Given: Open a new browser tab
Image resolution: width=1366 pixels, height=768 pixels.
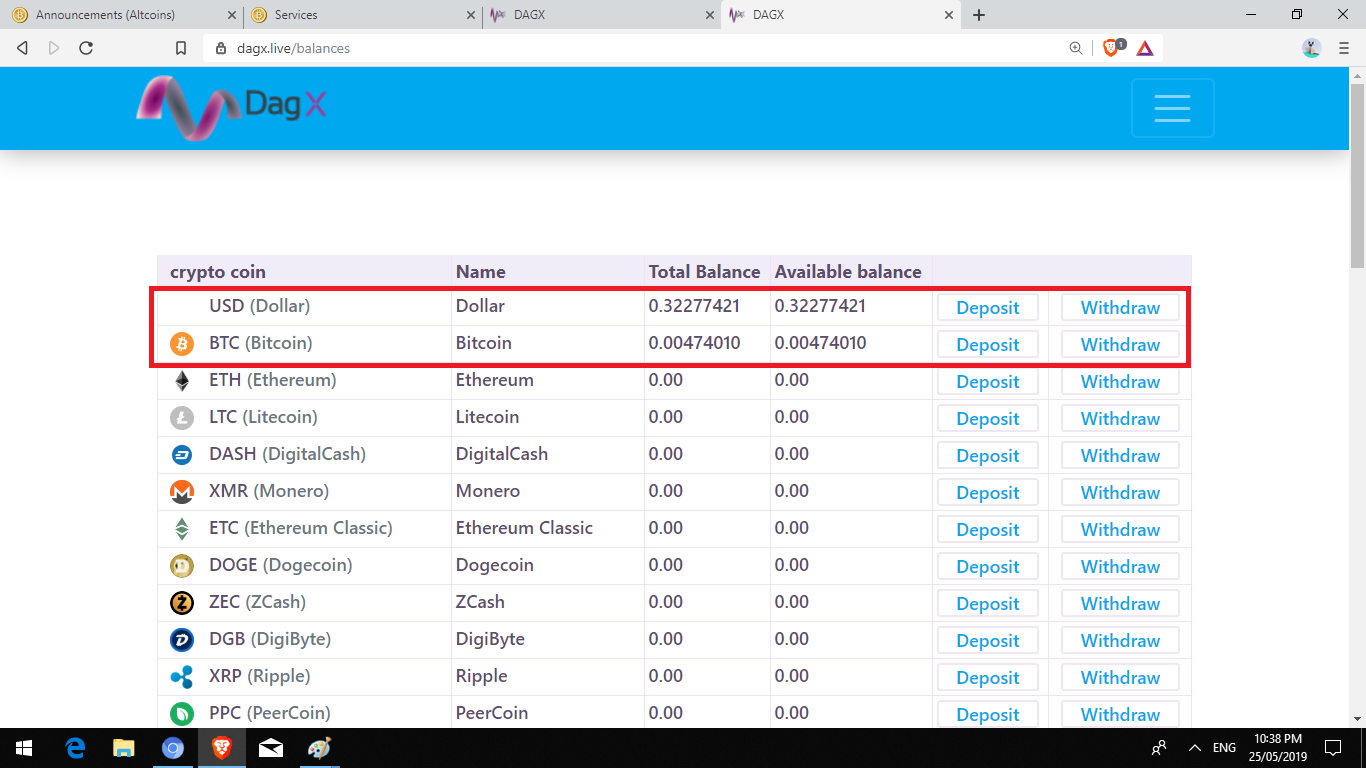Looking at the screenshot, I should point(979,15).
